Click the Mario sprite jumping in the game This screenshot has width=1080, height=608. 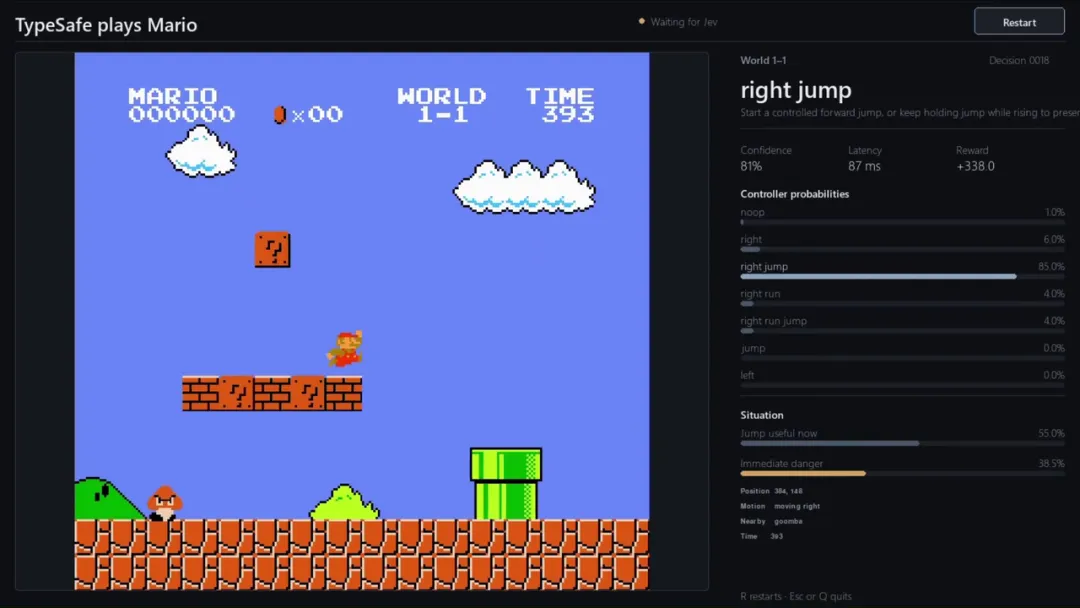(x=345, y=348)
